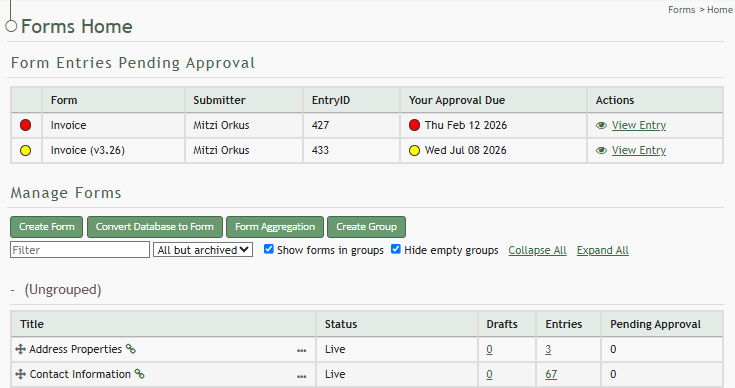Screen dimensions: 735x388
Task: Click the move handle for Contact Information
Action: coord(20,374)
